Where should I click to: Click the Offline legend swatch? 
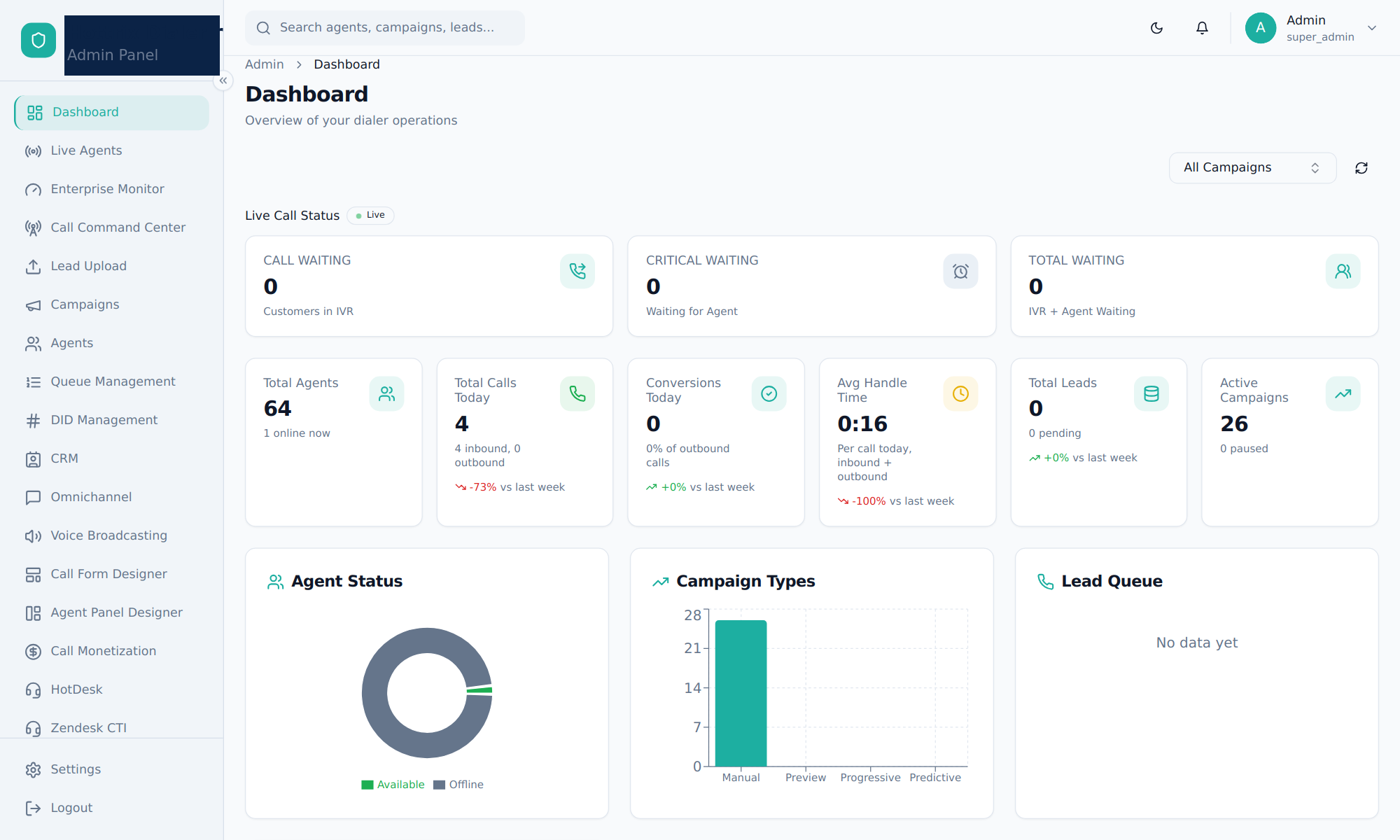click(440, 785)
